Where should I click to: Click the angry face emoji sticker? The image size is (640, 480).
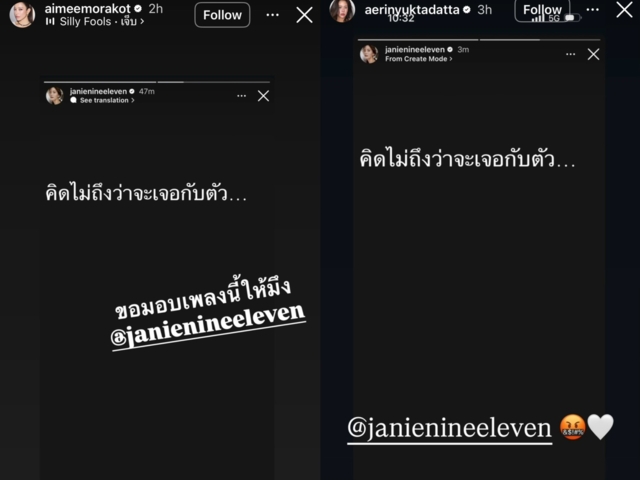click(x=573, y=427)
